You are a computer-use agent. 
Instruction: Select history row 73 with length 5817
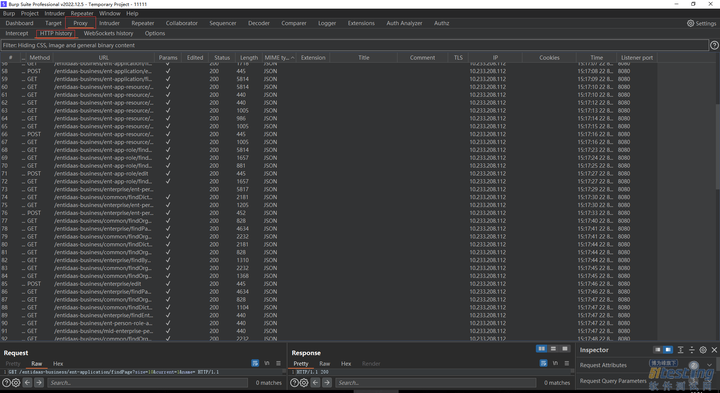[328, 189]
